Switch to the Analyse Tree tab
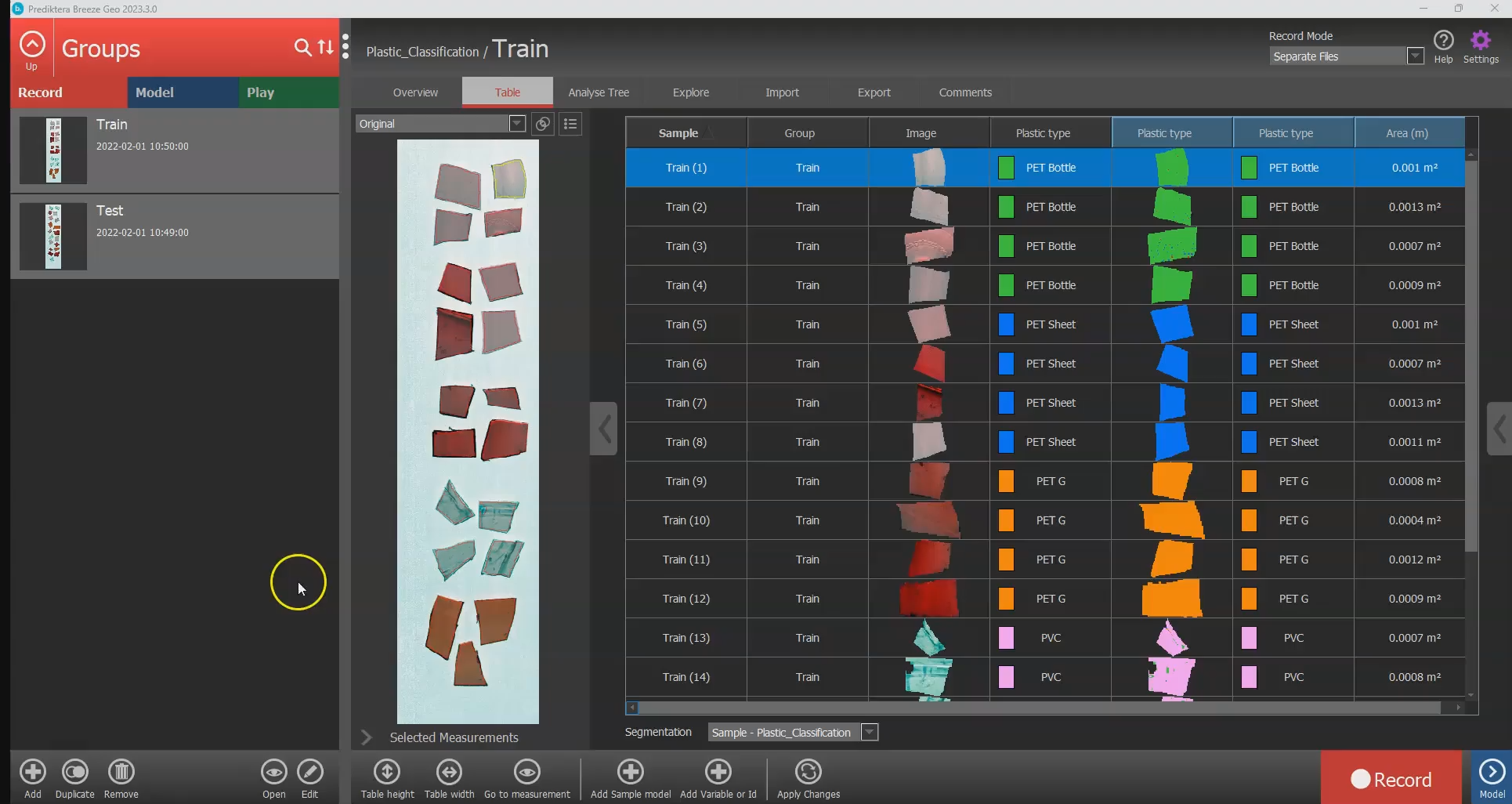The image size is (1512, 804). [599, 92]
